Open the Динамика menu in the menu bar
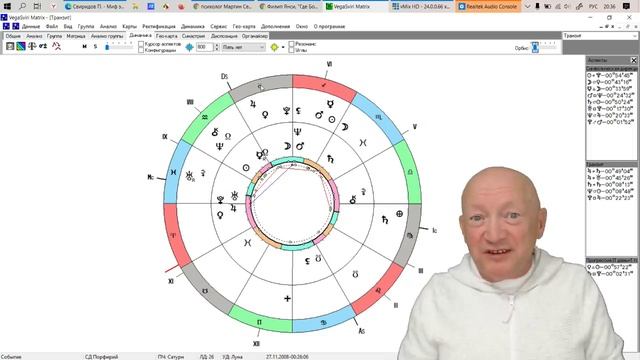This screenshot has width=640, height=360. 193,27
